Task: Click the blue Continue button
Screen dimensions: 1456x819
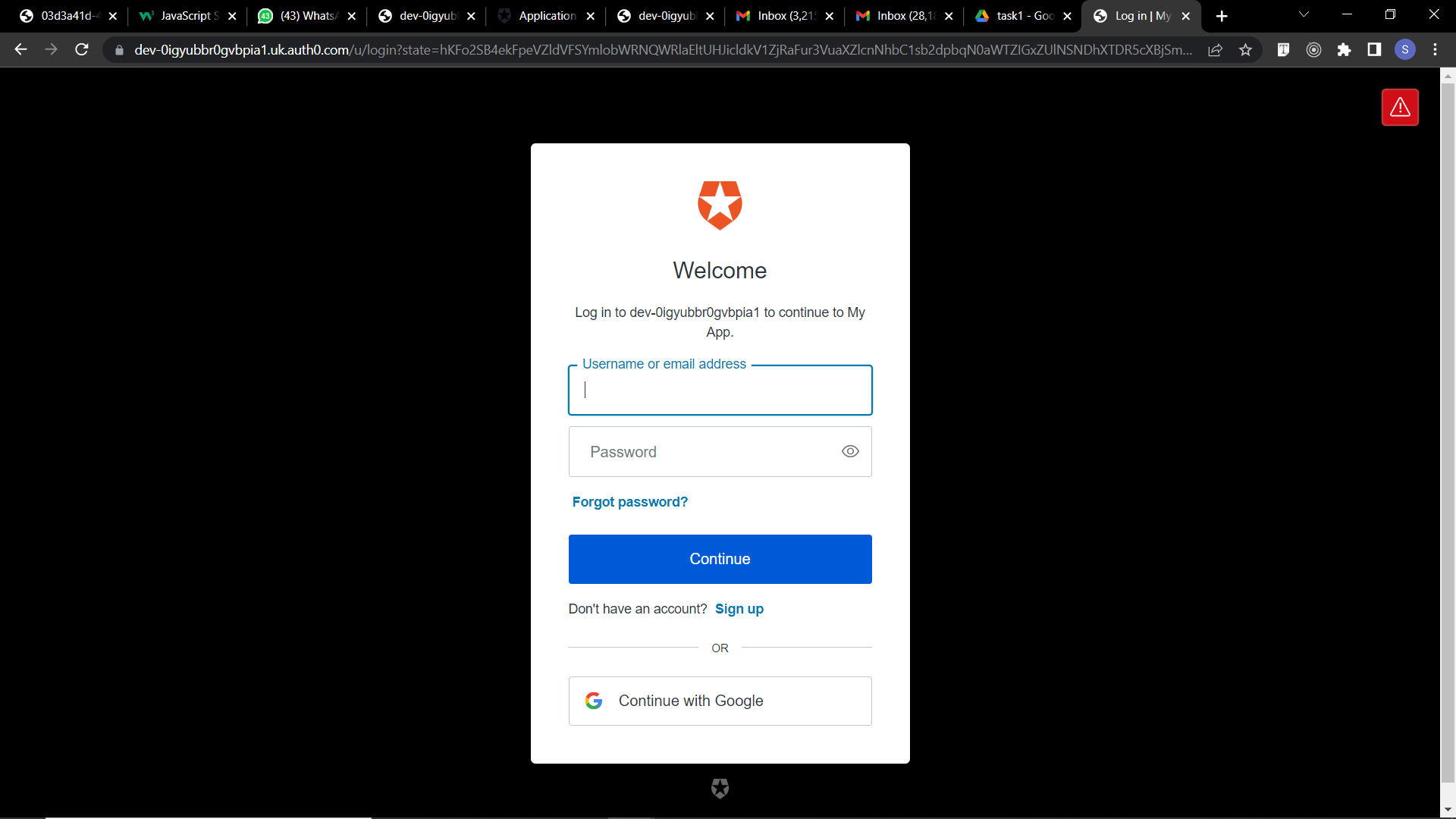Action: tap(720, 559)
